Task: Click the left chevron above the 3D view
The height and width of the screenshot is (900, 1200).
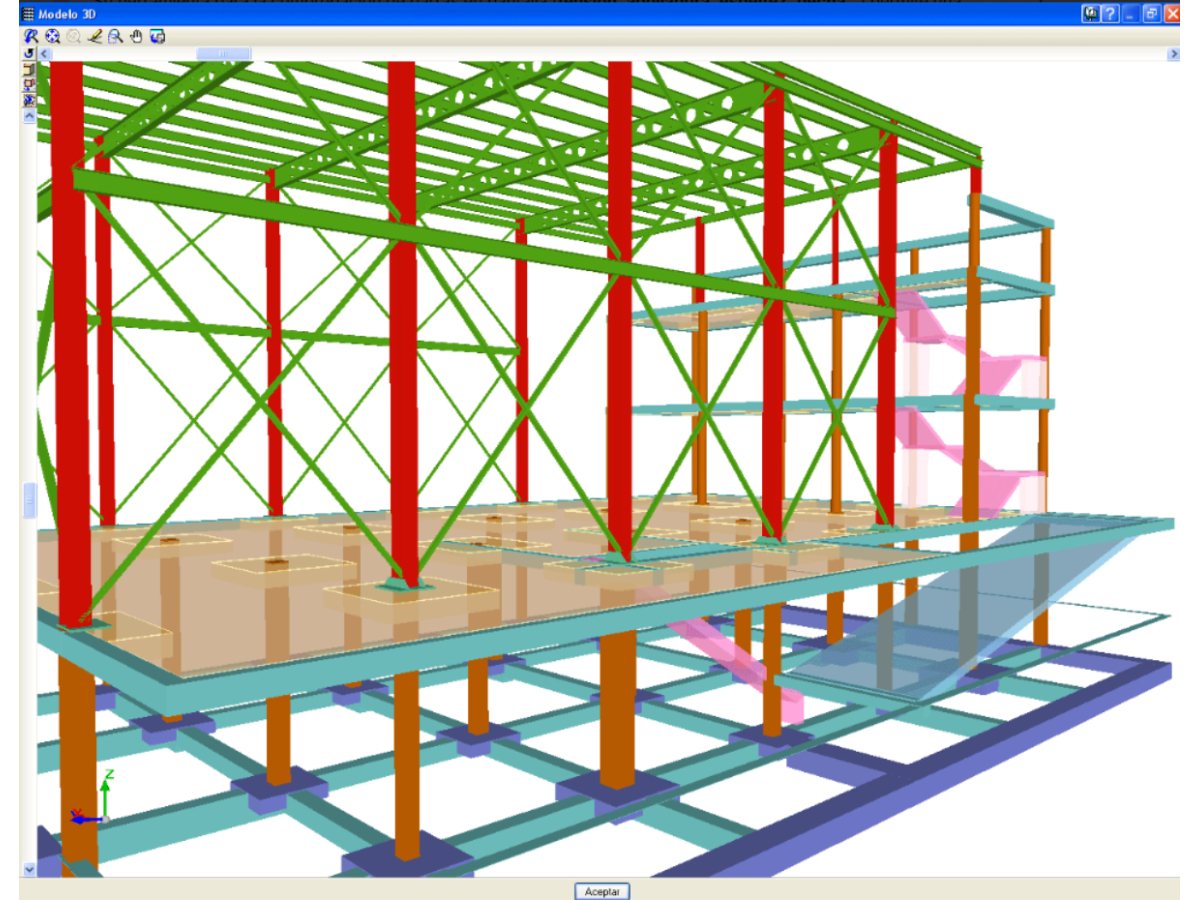Action: pyautogui.click(x=43, y=53)
